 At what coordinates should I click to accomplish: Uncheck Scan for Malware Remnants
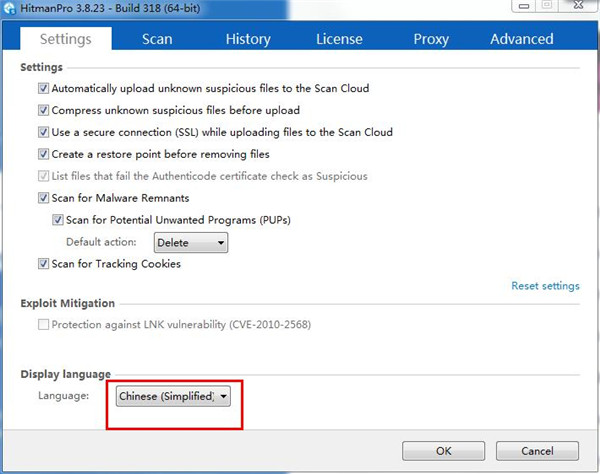point(43,198)
